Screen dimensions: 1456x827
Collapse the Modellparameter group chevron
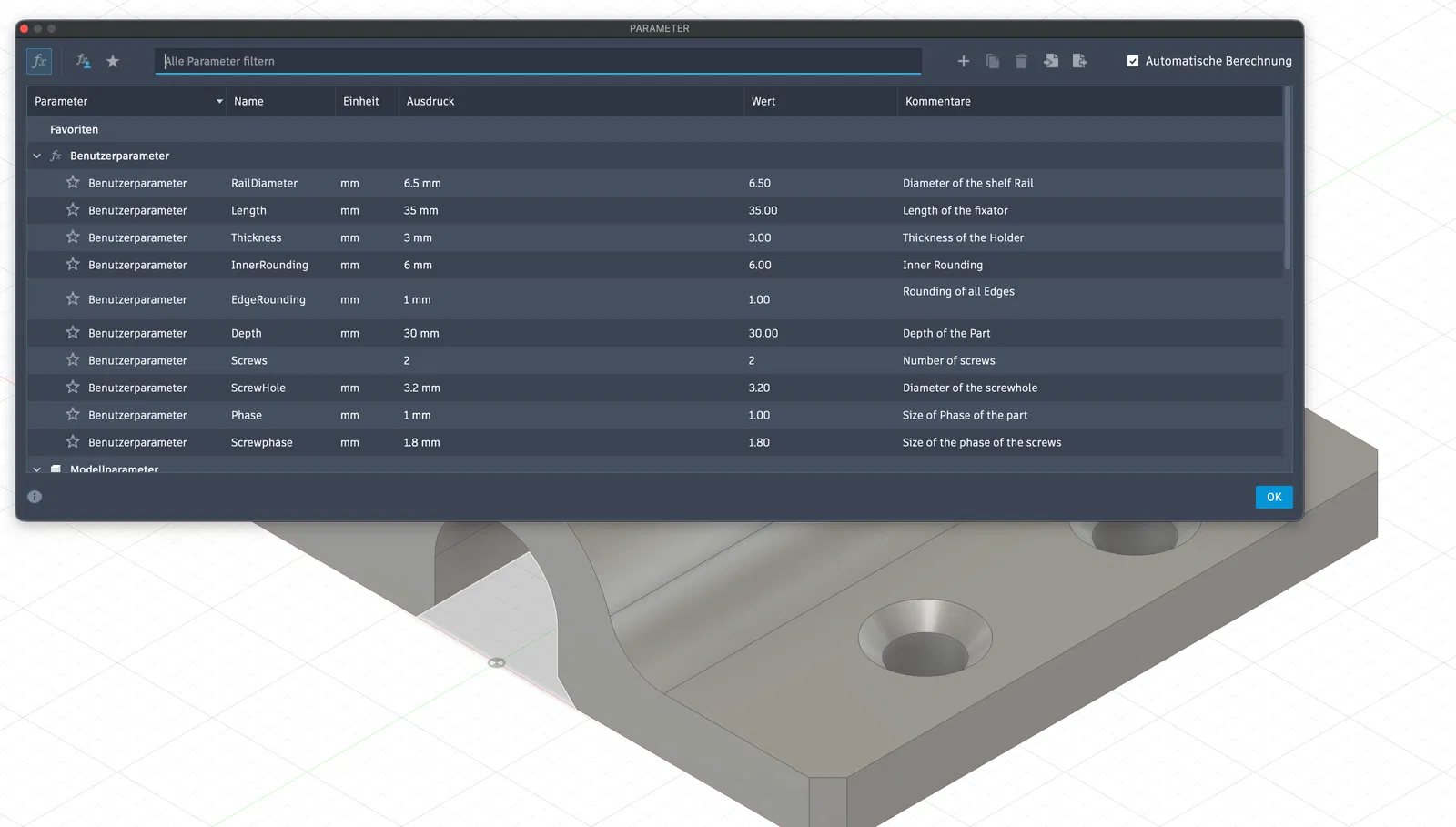coord(37,469)
